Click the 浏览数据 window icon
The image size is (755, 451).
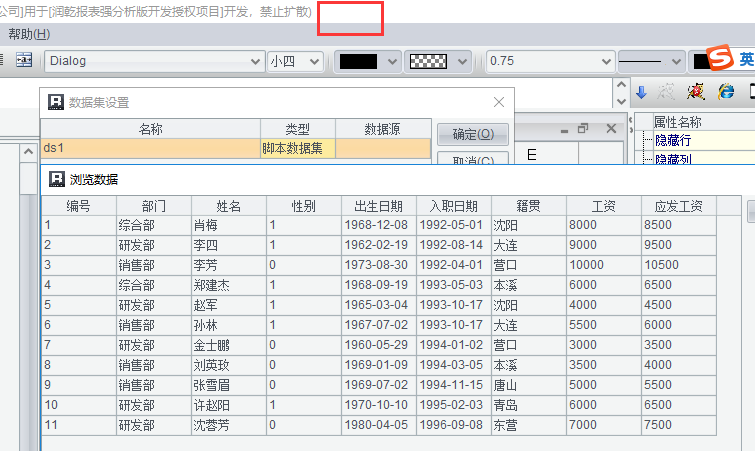point(57,179)
